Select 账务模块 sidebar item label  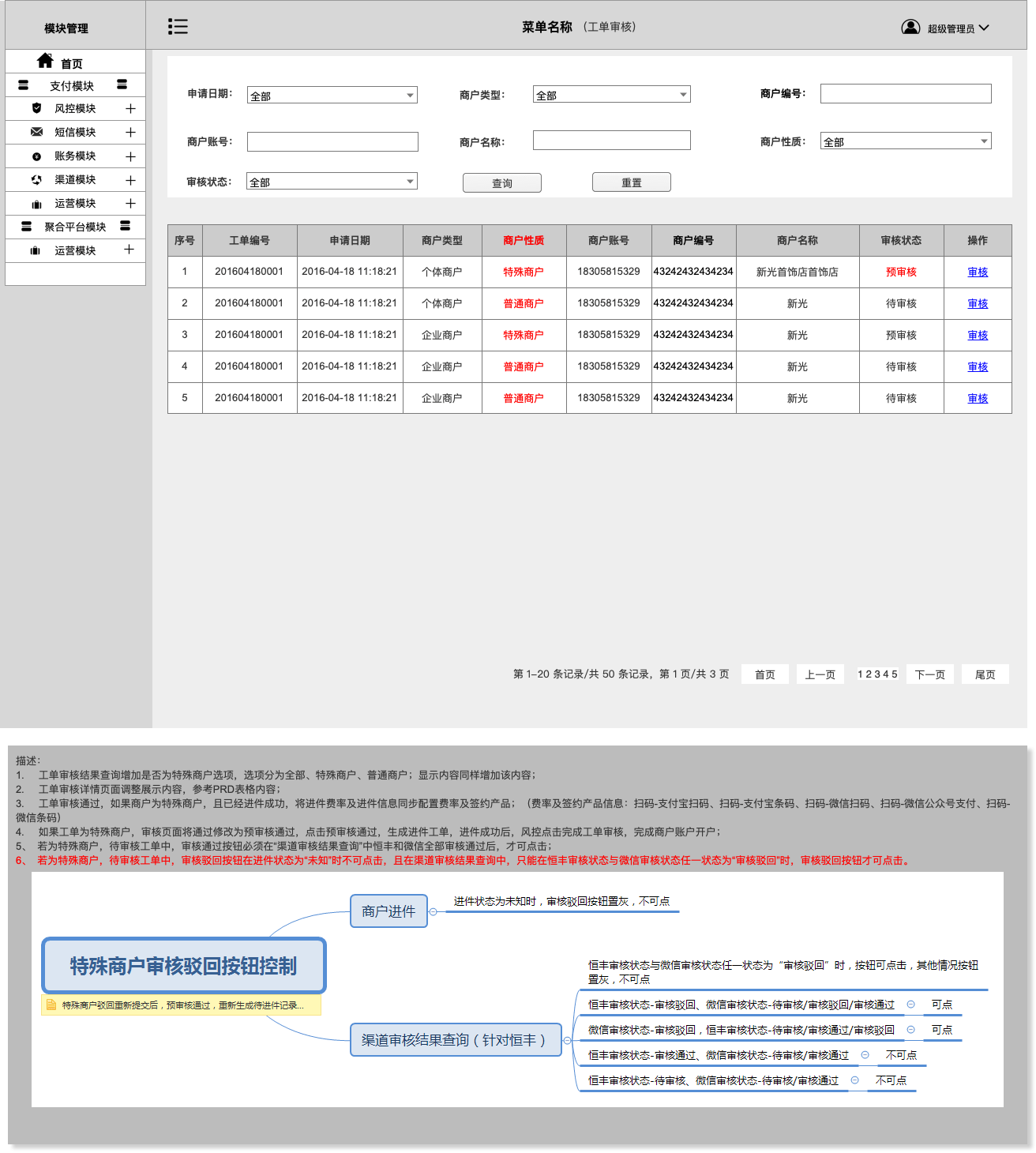point(75,156)
